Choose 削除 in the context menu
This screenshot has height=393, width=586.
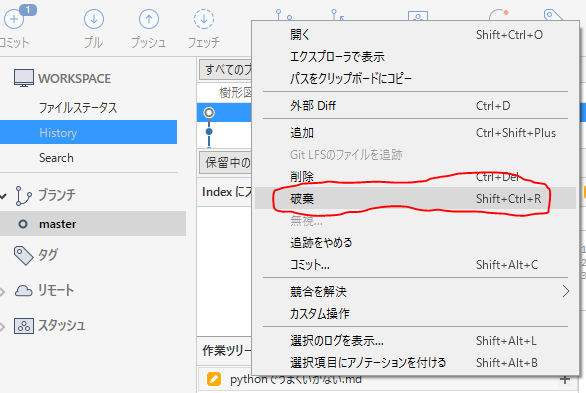(416, 176)
